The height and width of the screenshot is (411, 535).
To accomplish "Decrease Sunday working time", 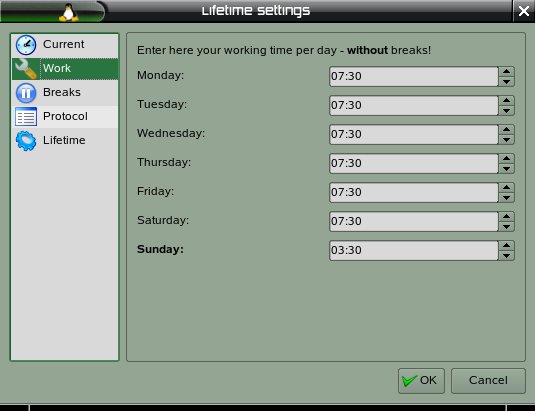I will pyautogui.click(x=506, y=255).
